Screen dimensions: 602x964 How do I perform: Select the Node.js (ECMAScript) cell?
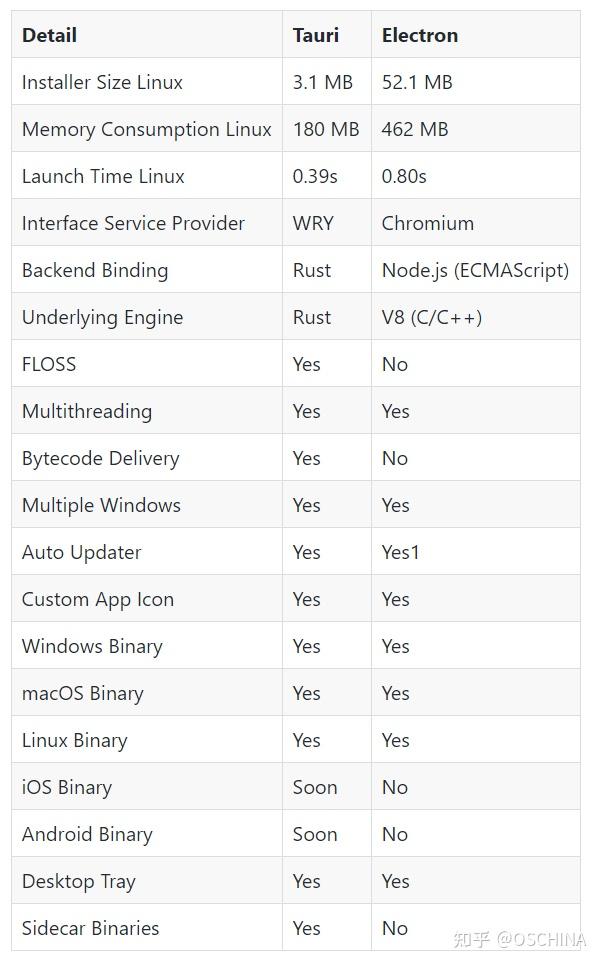point(475,270)
